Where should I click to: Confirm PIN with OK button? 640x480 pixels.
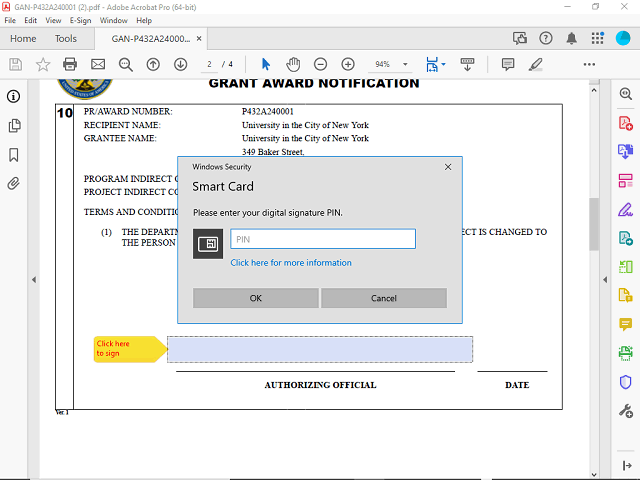(256, 298)
